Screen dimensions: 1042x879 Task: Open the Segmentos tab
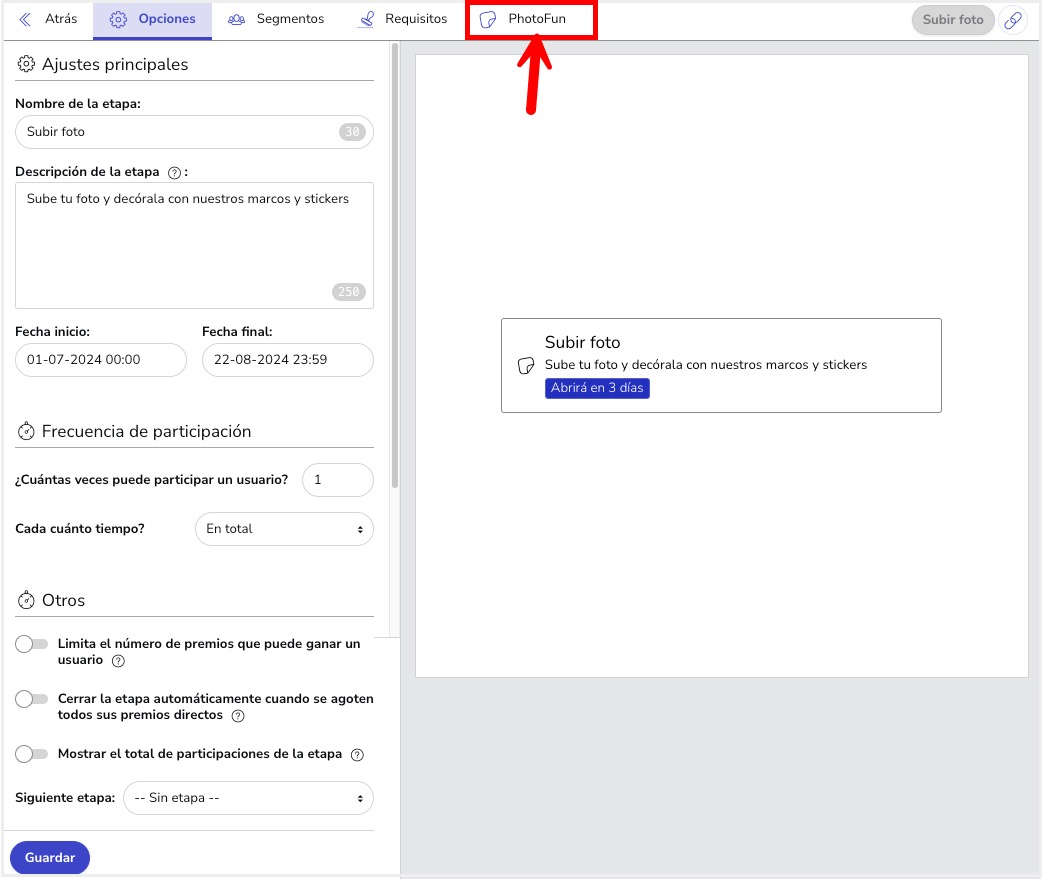tap(276, 20)
